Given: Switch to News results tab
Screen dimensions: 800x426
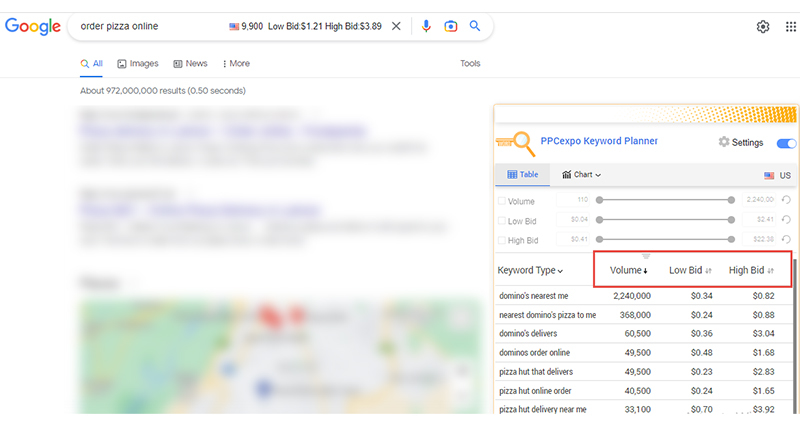Looking at the screenshot, I should point(190,63).
